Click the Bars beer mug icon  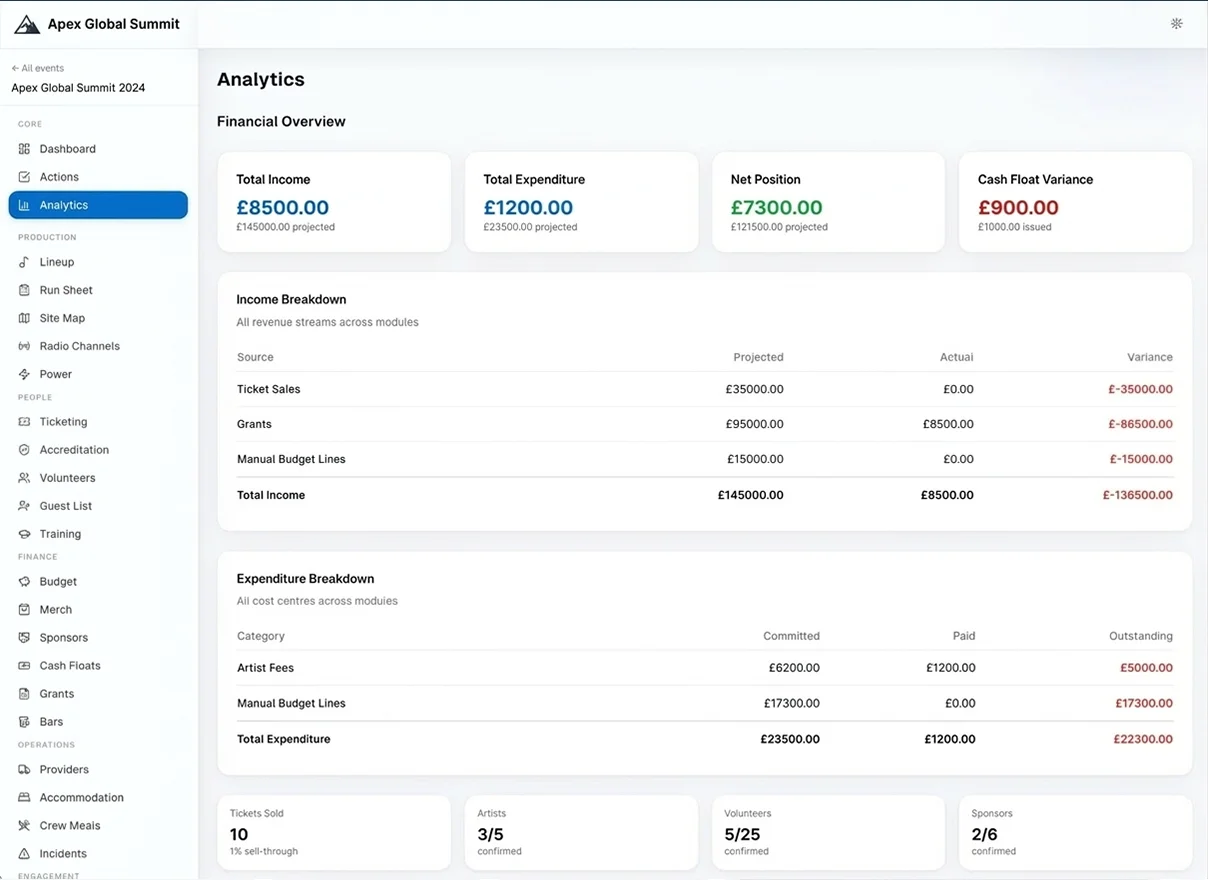[x=22, y=721]
